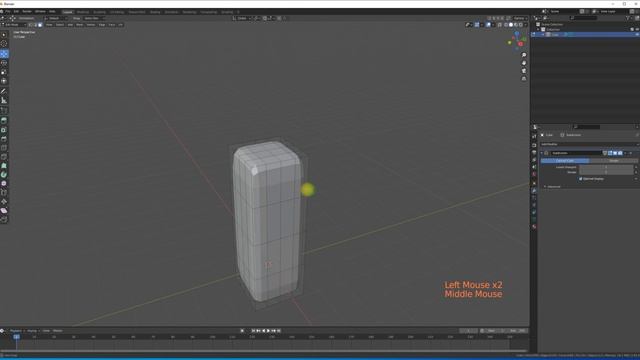Switch to face select mode
Image resolution: width=640 pixels, height=360 pixels.
click(40, 25)
